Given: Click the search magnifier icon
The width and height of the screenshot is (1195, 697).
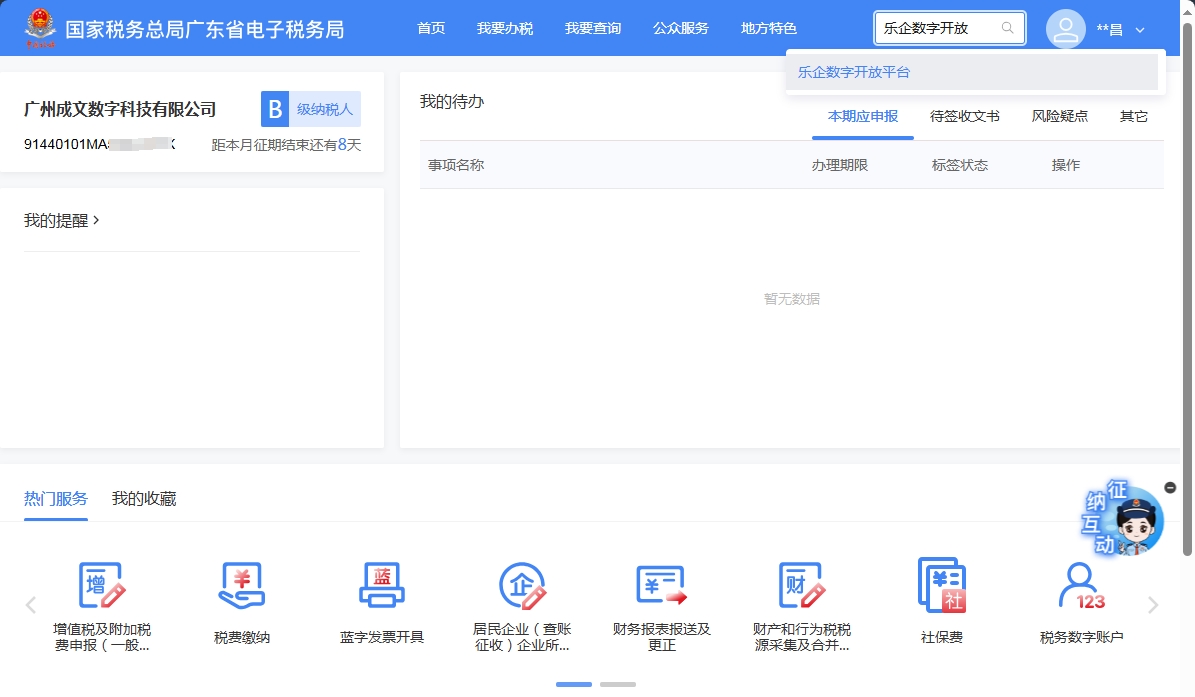Looking at the screenshot, I should pos(1008,28).
